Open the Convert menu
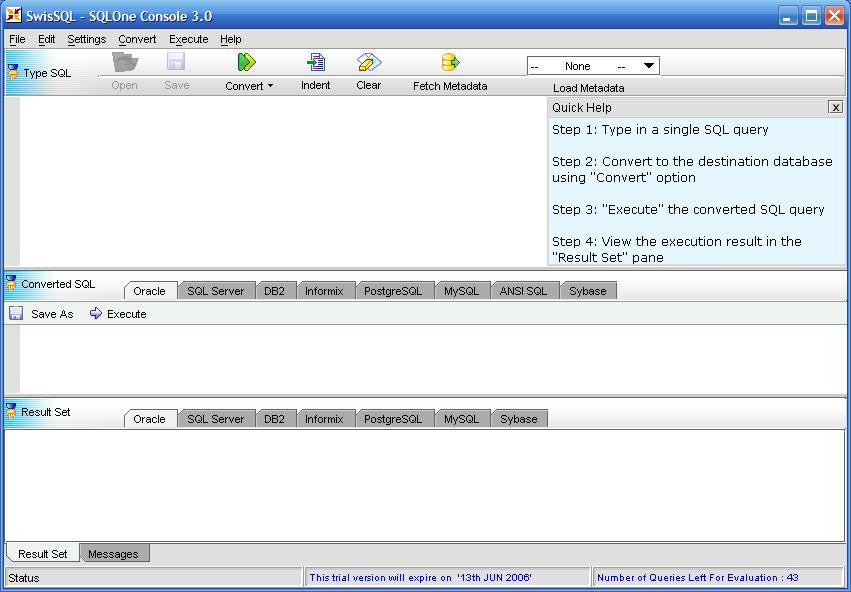The image size is (851, 592). tap(137, 39)
